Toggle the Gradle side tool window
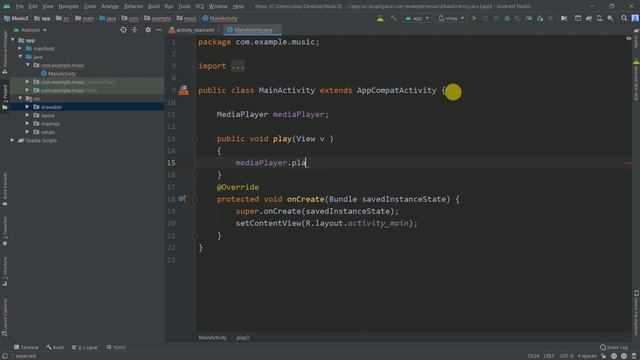The height and width of the screenshot is (360, 640). tap(636, 39)
